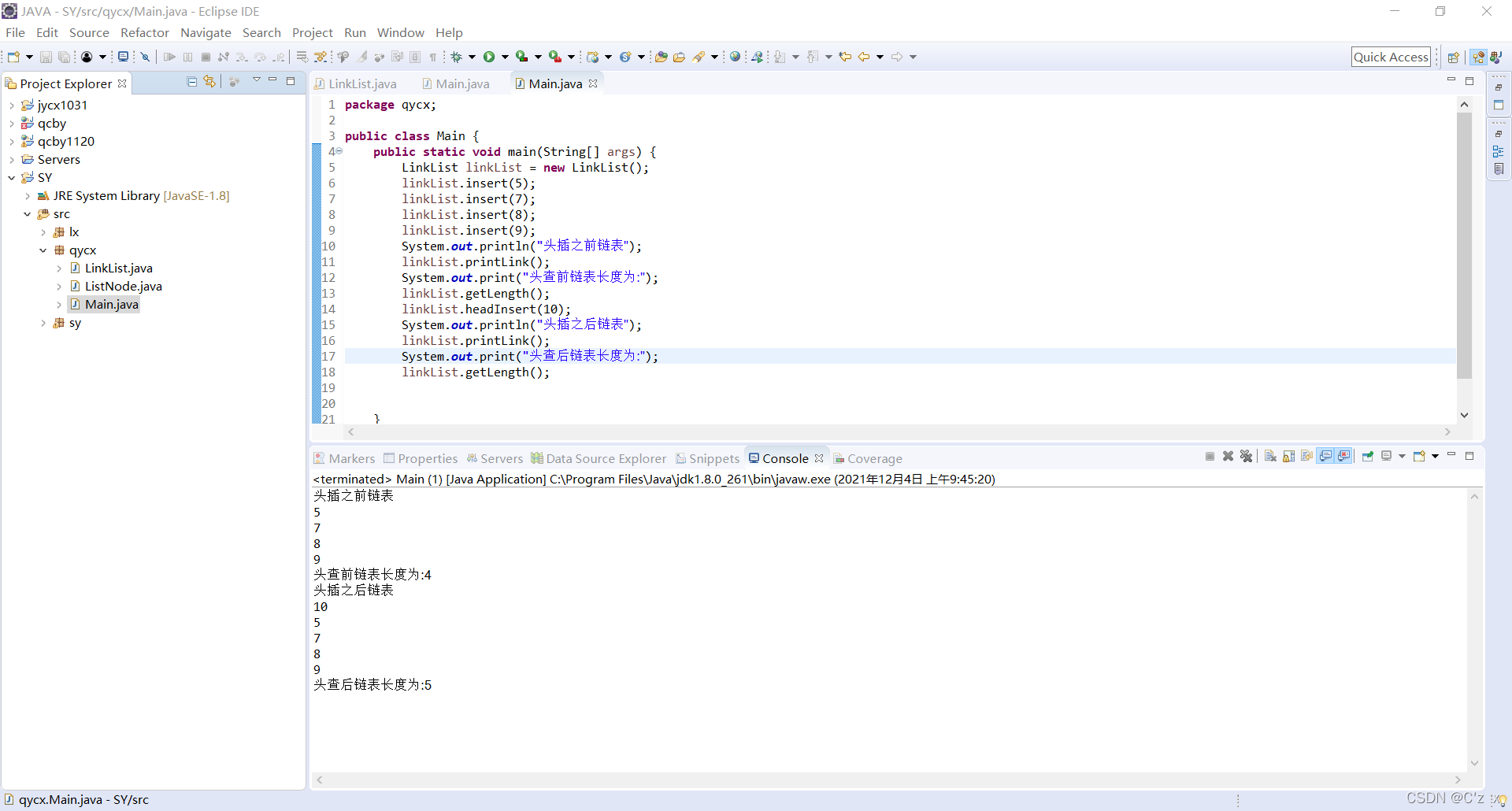
Task: Click the Save All toolbar icon
Action: point(65,57)
